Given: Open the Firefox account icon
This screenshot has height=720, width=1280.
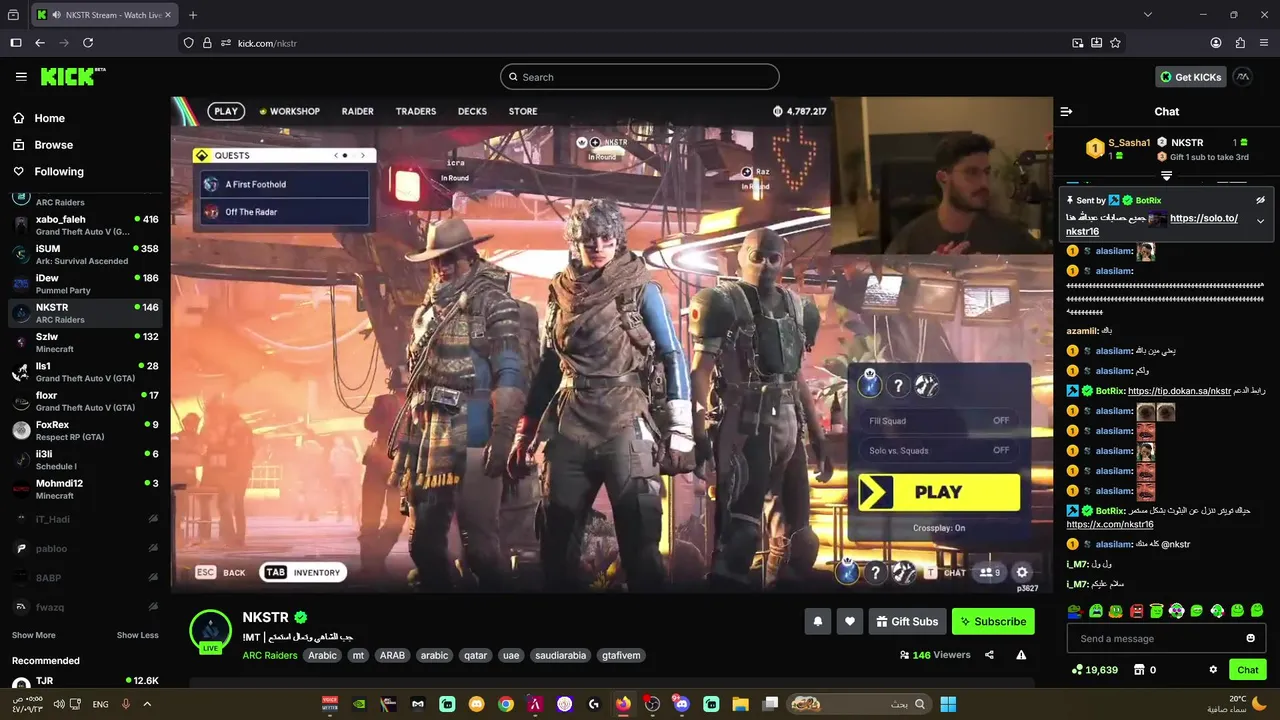Looking at the screenshot, I should pos(1216,43).
